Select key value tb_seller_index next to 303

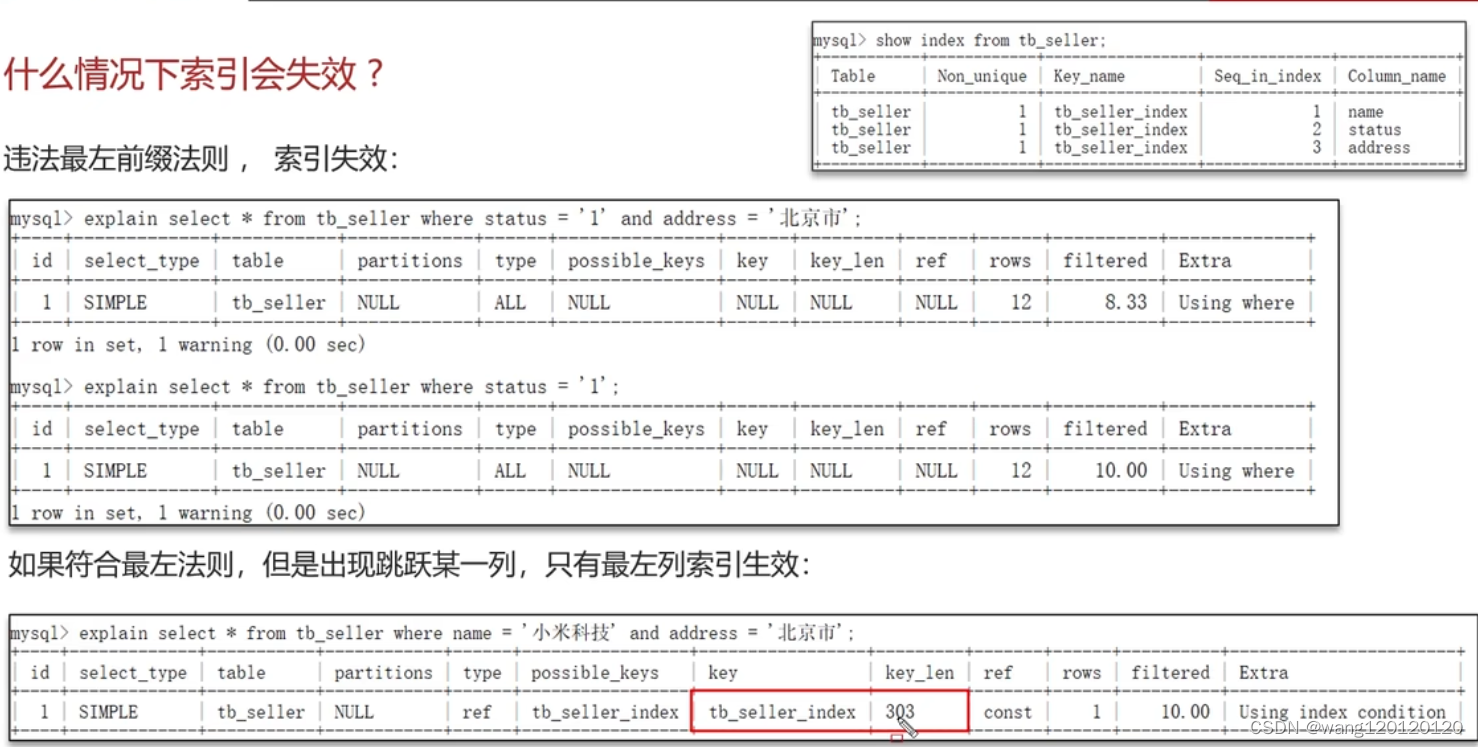[782, 712]
